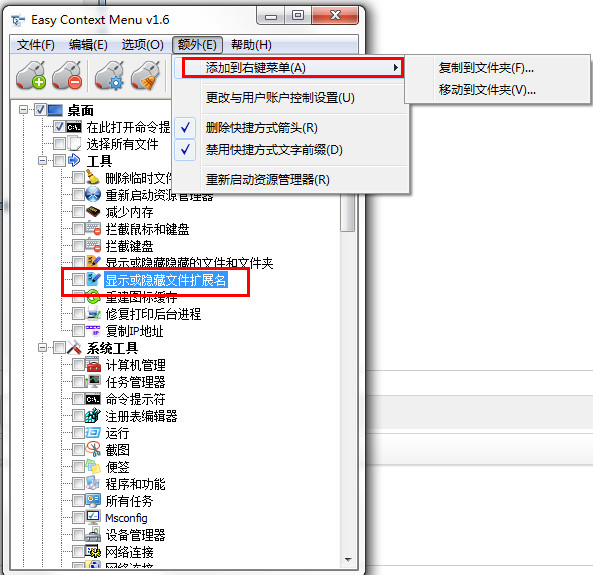Check the 工具 group checkbox

pos(59,160)
